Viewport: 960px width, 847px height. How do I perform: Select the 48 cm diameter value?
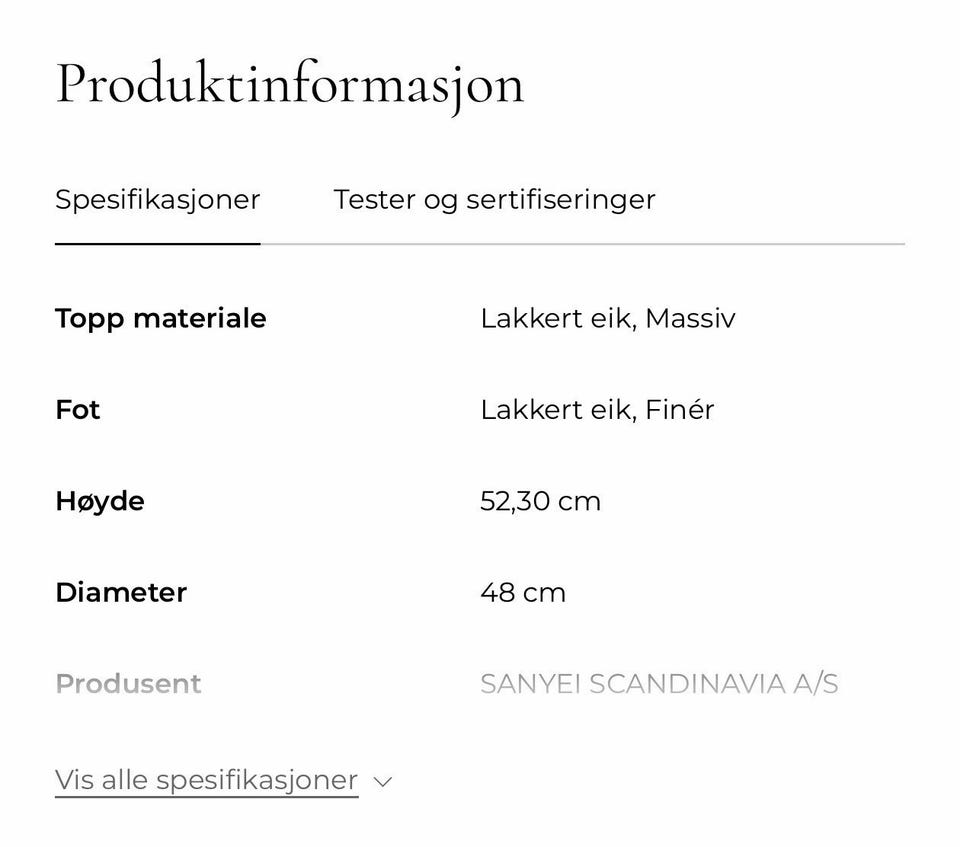coord(523,592)
